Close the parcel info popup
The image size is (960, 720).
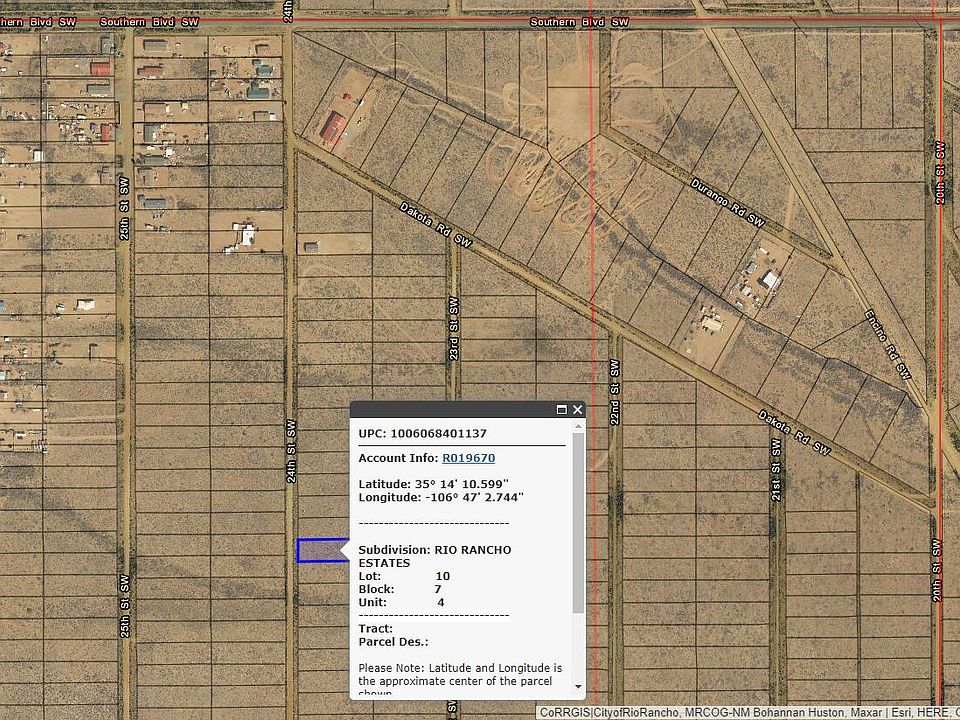(x=577, y=410)
